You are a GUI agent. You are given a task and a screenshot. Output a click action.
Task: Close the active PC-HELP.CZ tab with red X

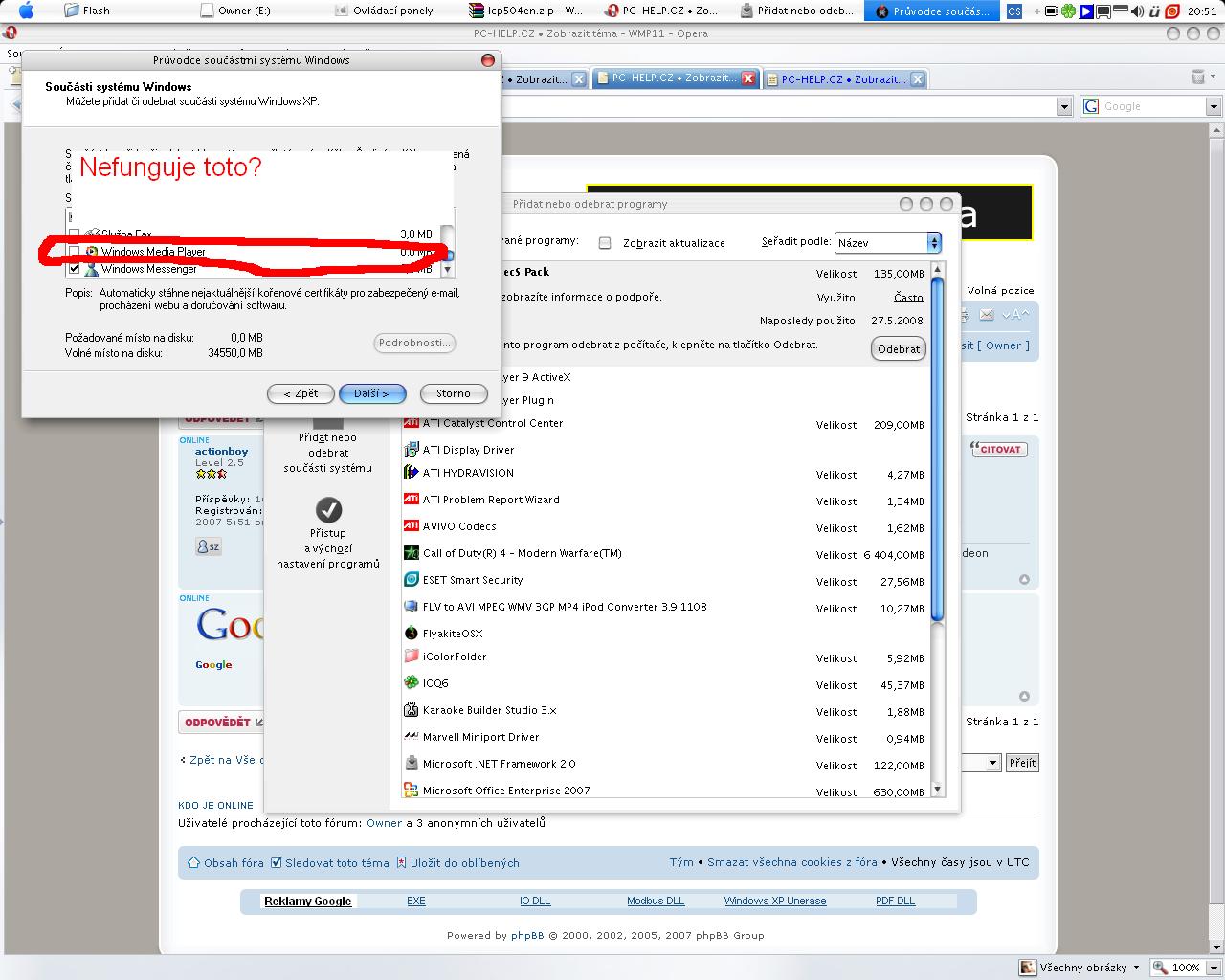click(748, 79)
